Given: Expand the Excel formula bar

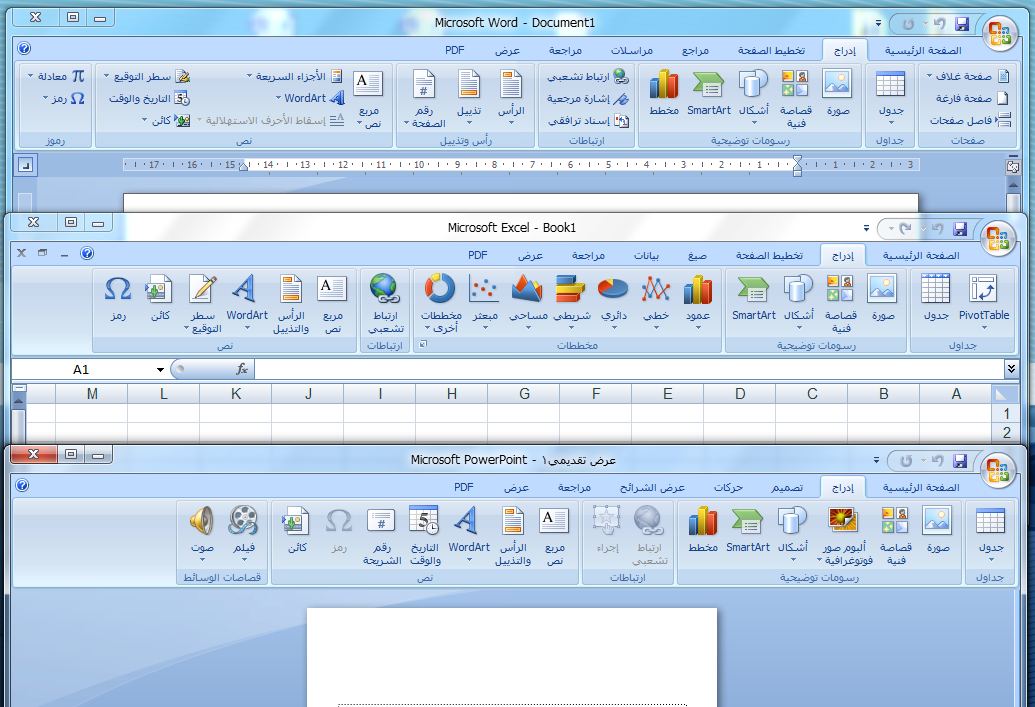Looking at the screenshot, I should (1011, 368).
